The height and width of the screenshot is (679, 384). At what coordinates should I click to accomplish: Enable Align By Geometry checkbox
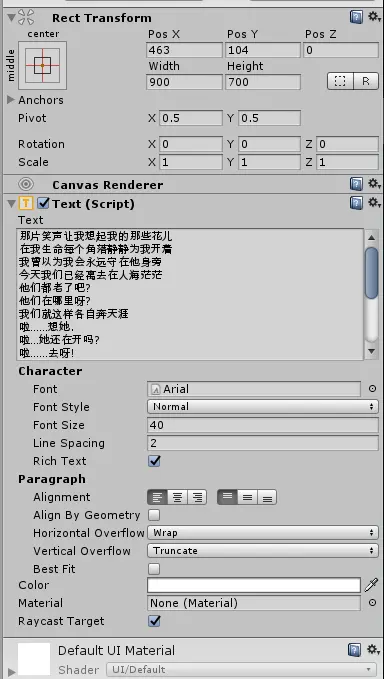tap(154, 515)
